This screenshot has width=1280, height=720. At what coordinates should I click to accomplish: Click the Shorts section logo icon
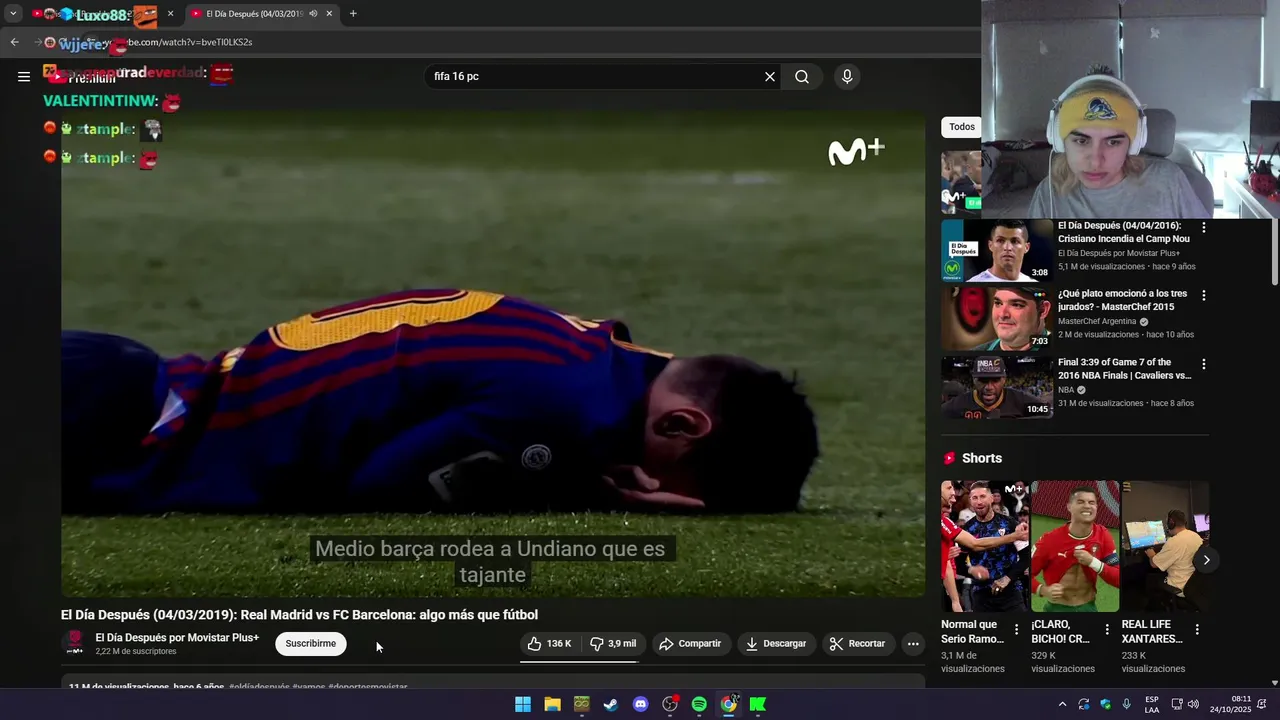pos(949,458)
